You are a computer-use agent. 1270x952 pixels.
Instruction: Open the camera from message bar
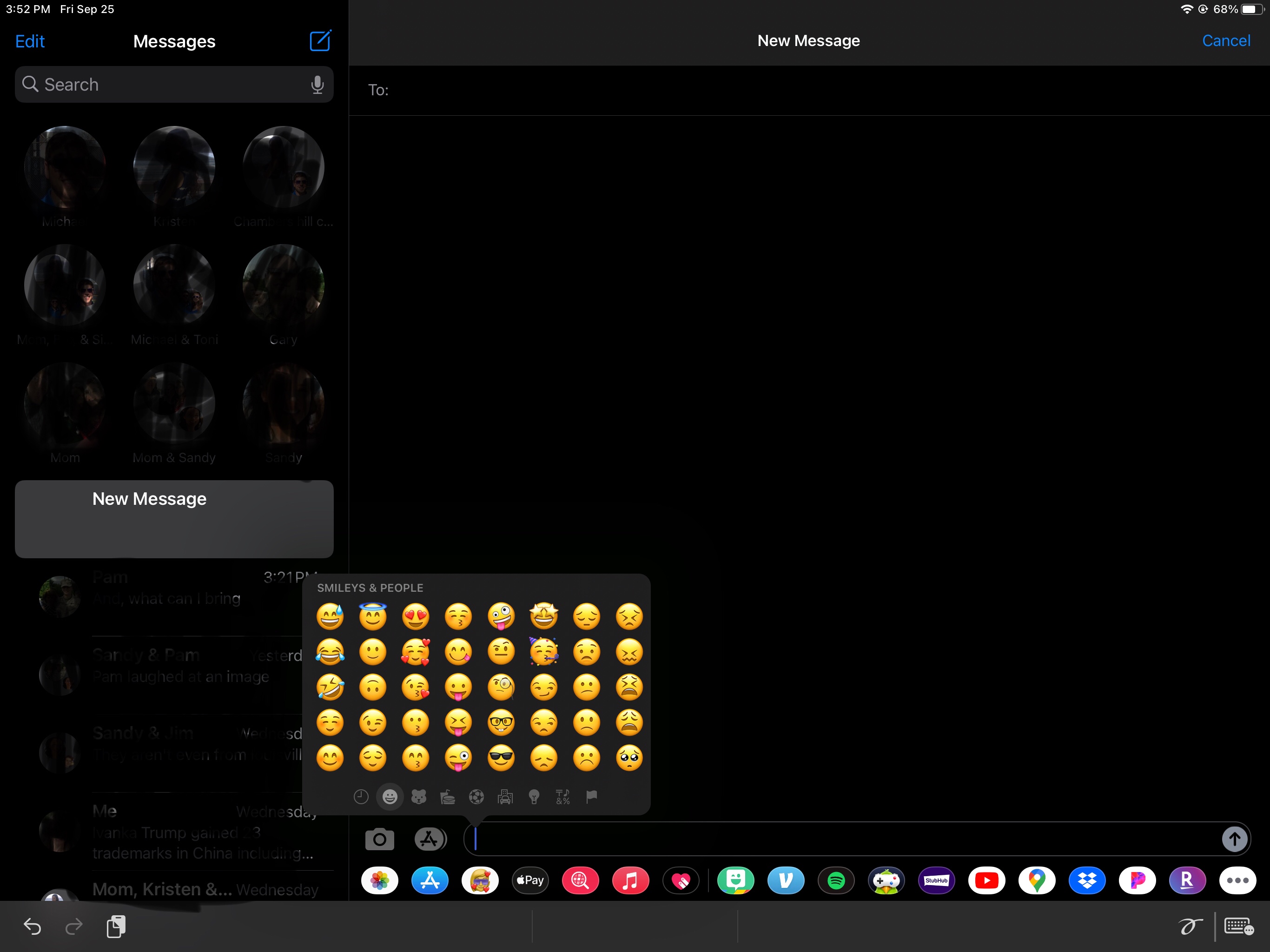click(x=379, y=839)
